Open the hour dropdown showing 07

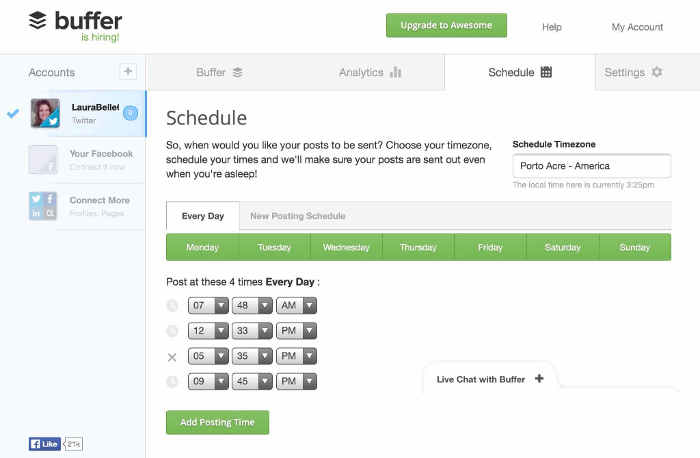208,305
